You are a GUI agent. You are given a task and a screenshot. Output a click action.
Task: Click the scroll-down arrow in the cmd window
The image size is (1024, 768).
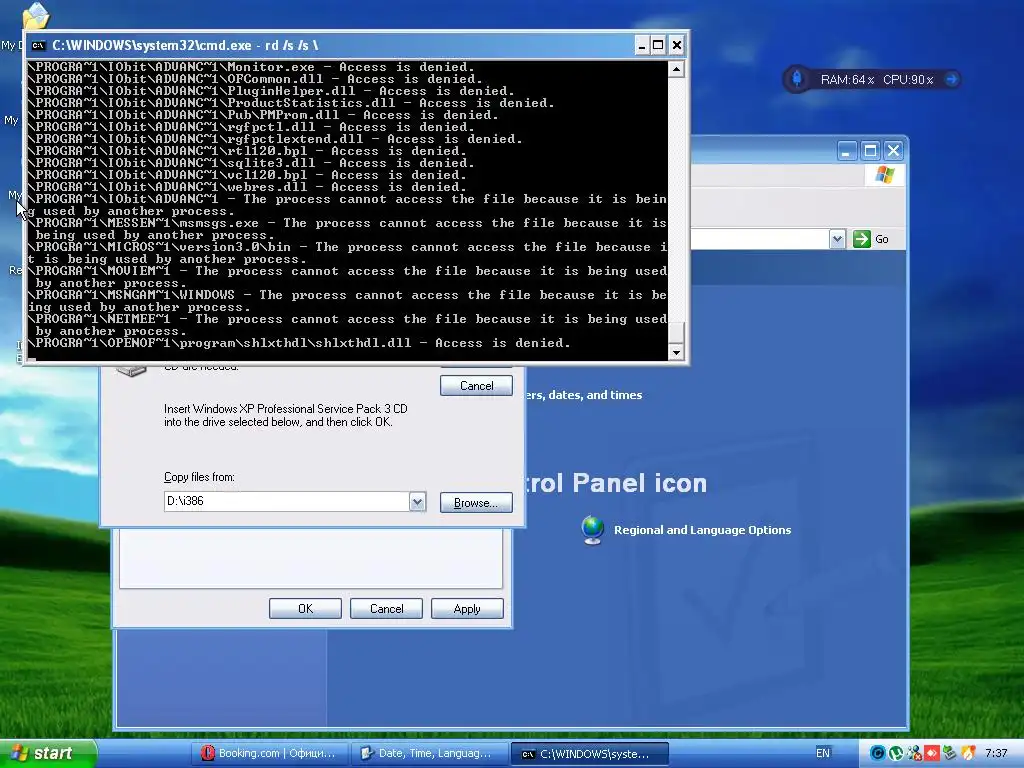click(677, 352)
